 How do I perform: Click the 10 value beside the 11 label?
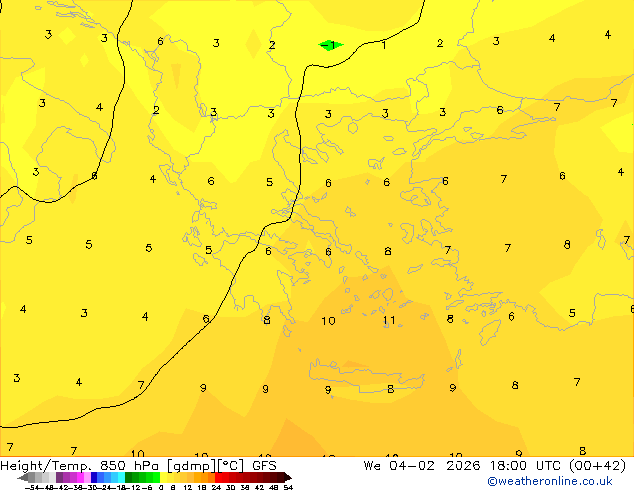pos(328,321)
